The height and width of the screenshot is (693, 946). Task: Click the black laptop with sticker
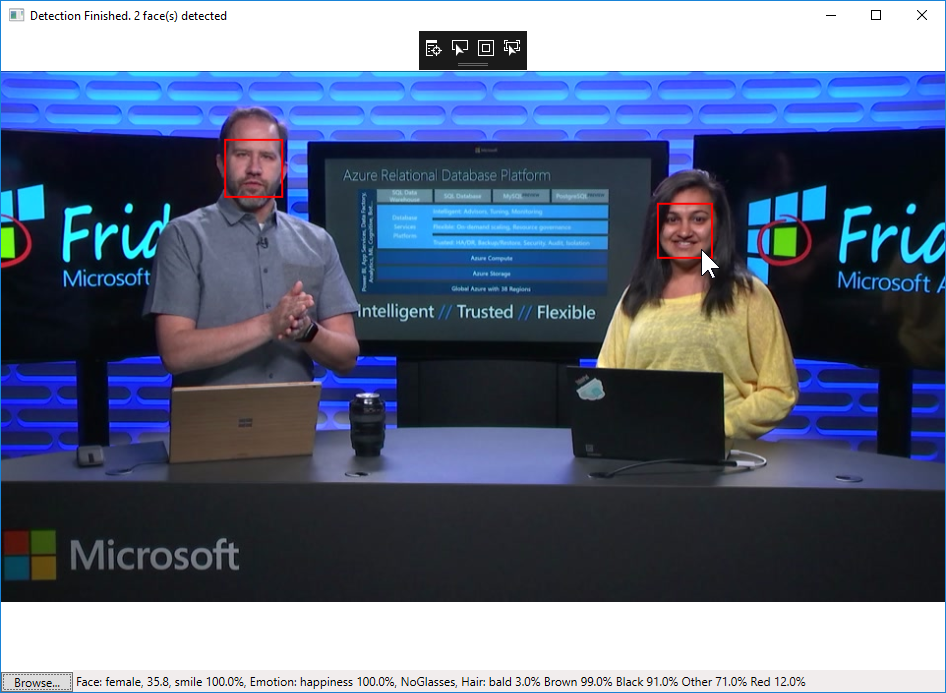tap(646, 415)
